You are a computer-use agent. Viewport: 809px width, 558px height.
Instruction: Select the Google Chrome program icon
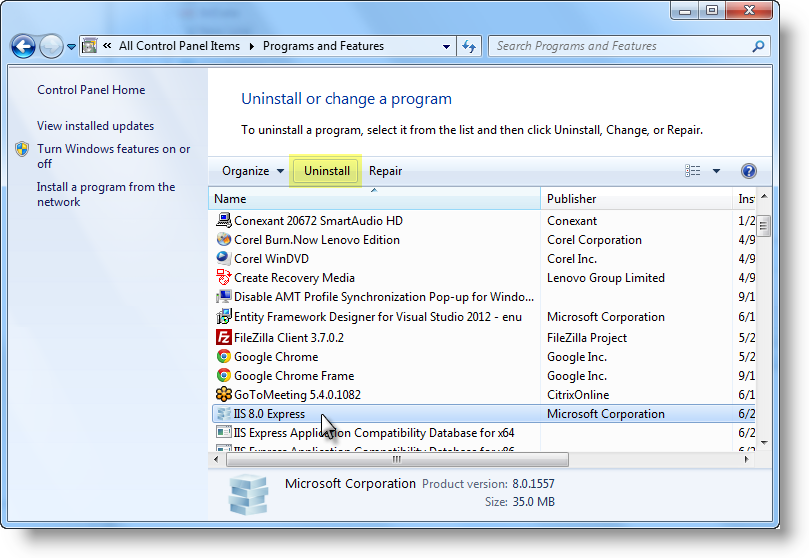pyautogui.click(x=223, y=356)
